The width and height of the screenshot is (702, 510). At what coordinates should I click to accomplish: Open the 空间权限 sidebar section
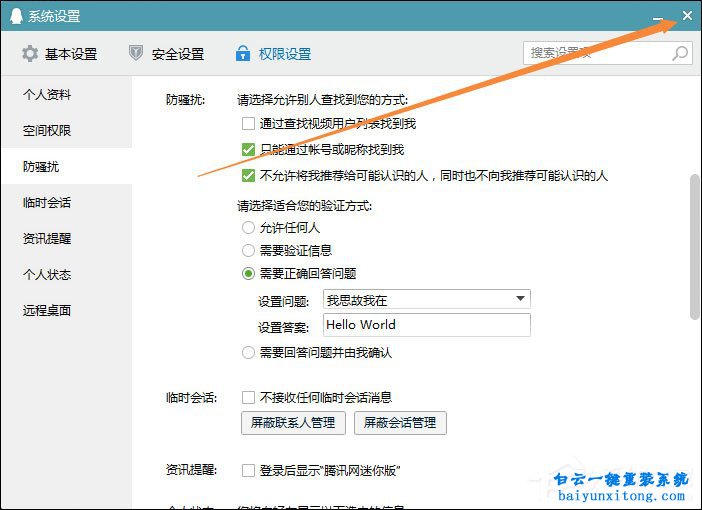47,131
